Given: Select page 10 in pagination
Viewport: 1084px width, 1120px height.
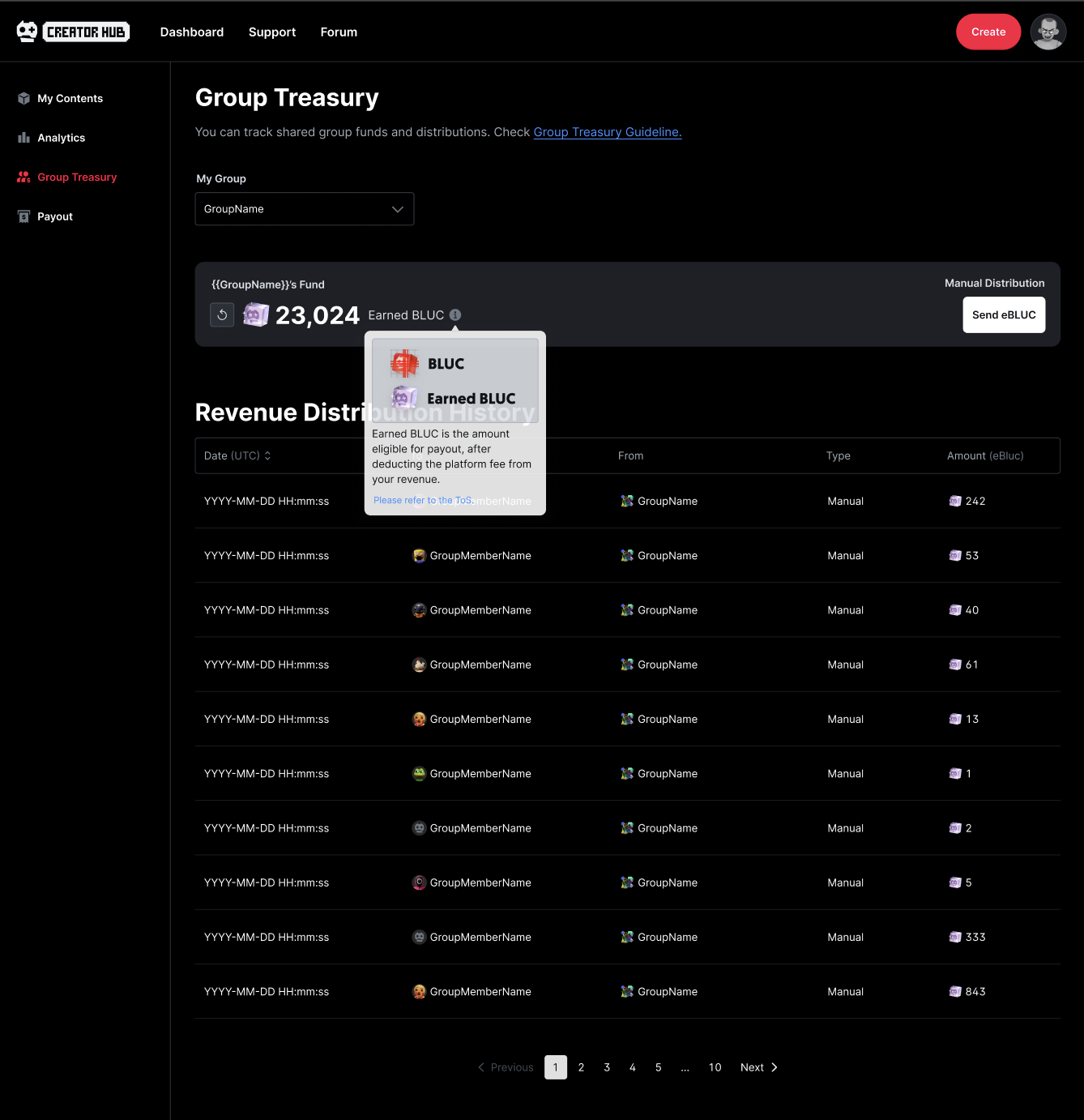Looking at the screenshot, I should click(x=715, y=1067).
